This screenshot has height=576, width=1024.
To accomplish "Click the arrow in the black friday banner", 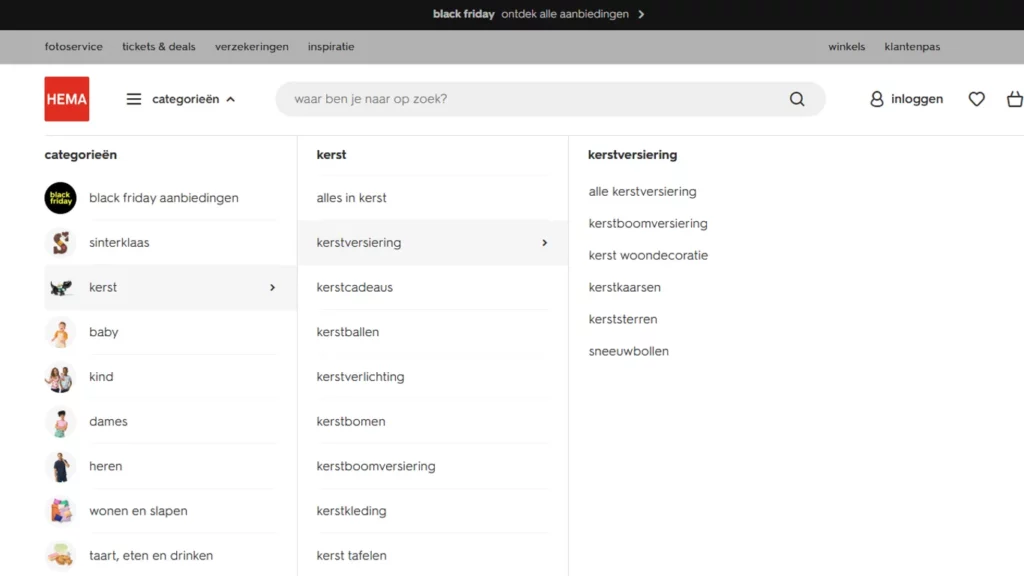I will click(643, 15).
